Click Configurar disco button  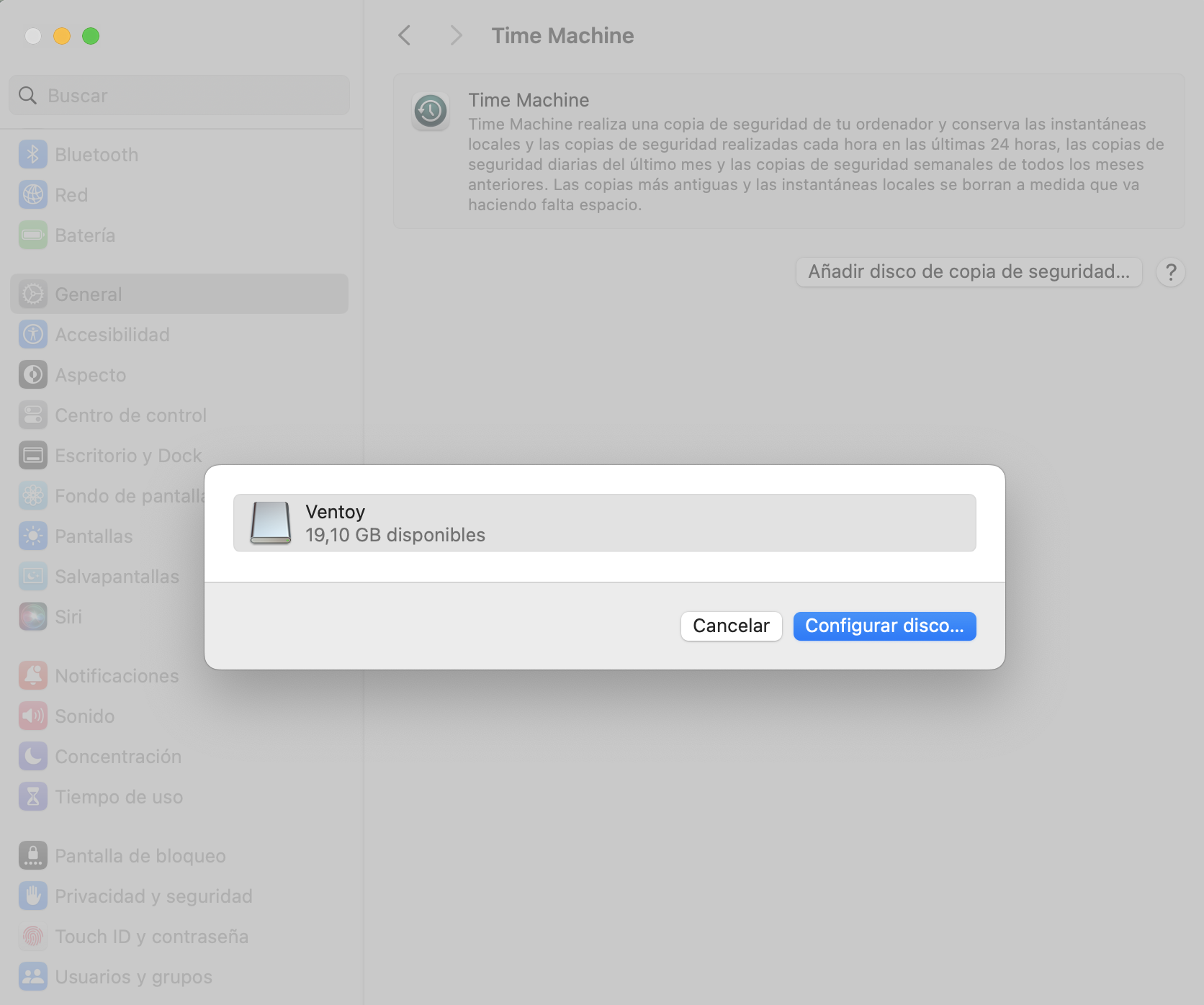tap(884, 626)
